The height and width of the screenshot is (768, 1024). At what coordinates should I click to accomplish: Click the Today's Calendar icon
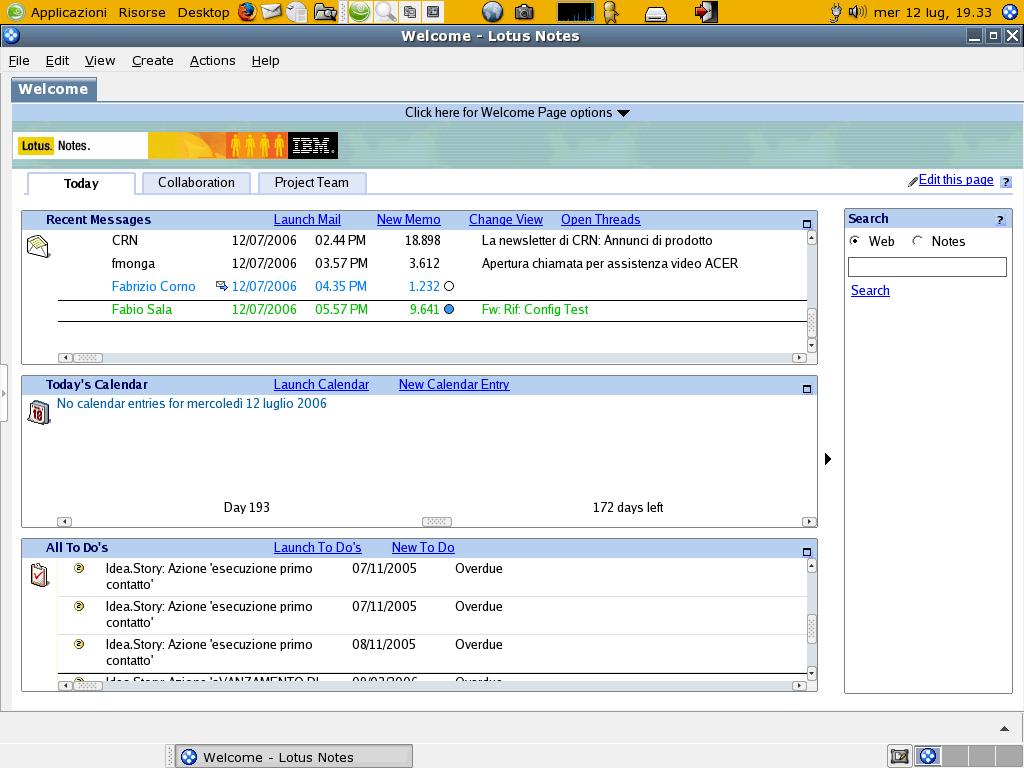click(x=39, y=412)
